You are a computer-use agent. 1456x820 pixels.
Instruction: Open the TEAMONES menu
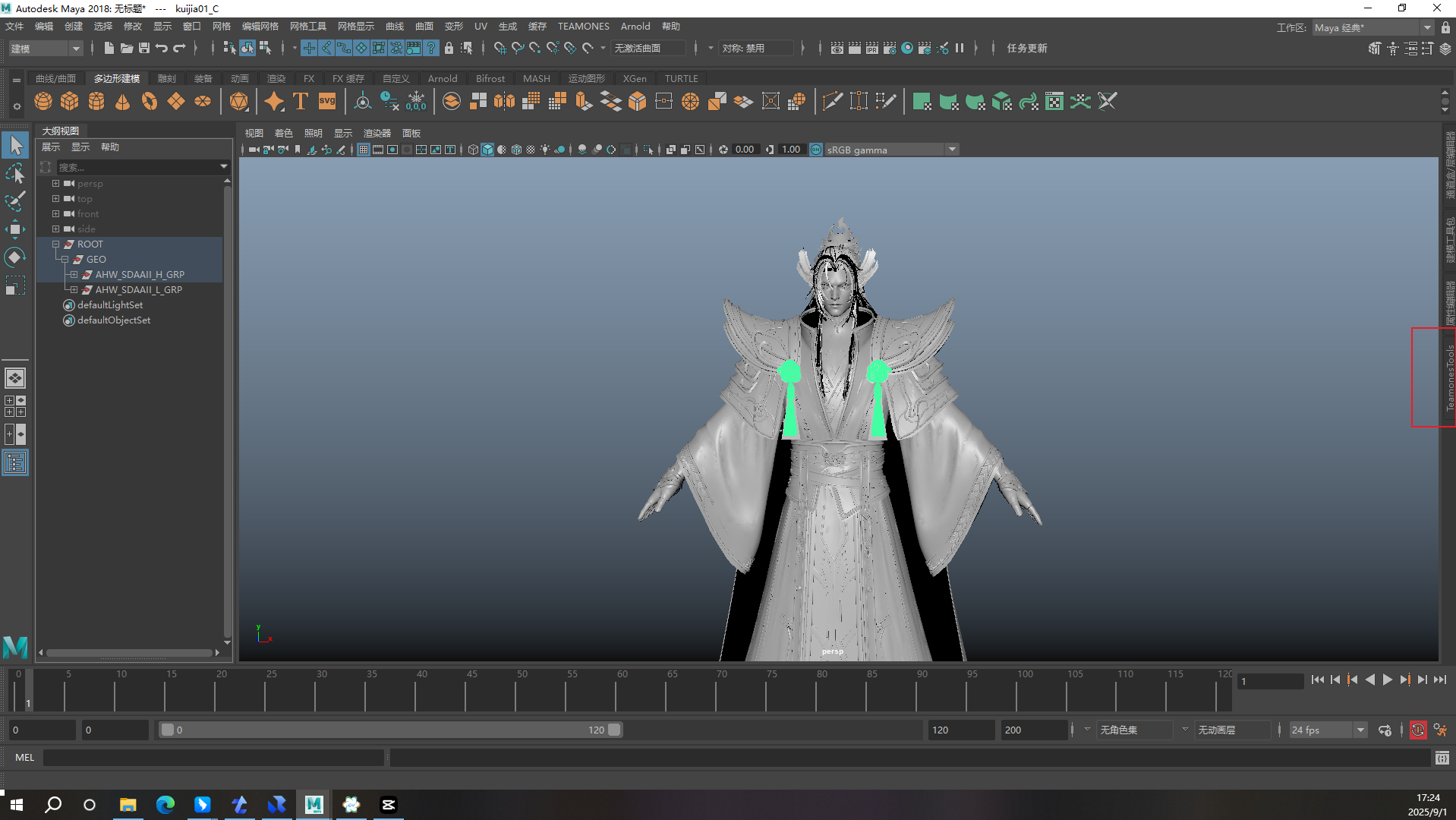point(583,27)
